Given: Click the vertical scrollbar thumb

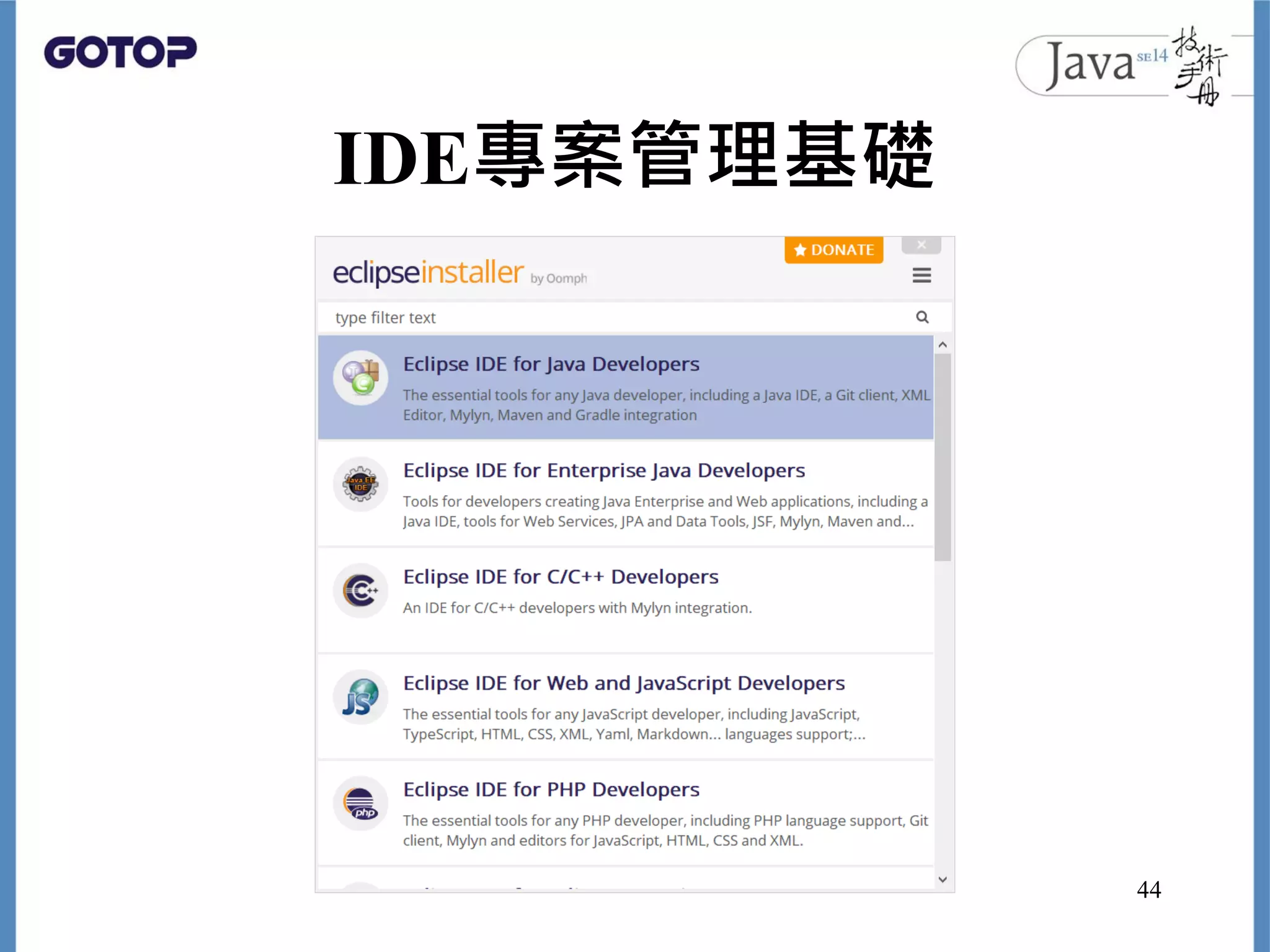Looking at the screenshot, I should point(943,457).
